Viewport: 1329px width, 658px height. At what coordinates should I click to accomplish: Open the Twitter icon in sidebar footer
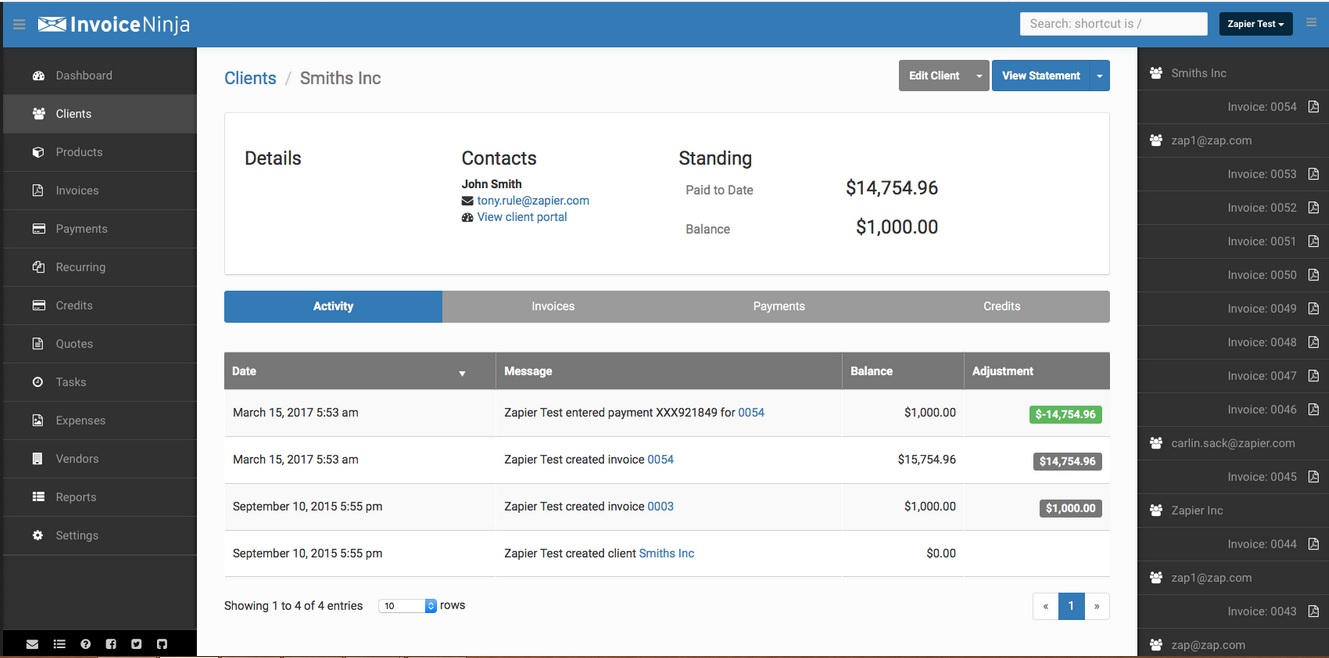(136, 644)
